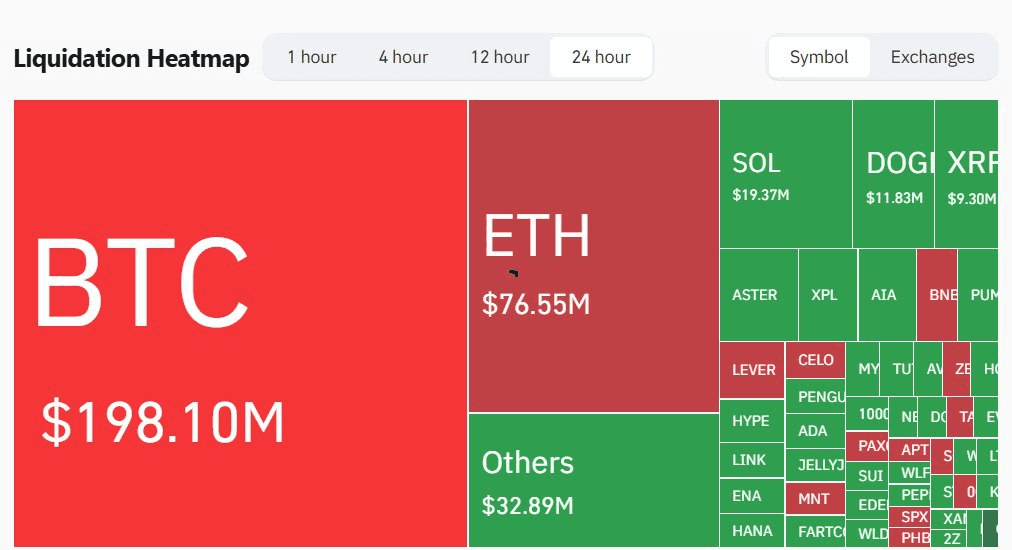Select the Others $32.89M tile
Screen dimensions: 1012x550
pyautogui.click(x=593, y=480)
